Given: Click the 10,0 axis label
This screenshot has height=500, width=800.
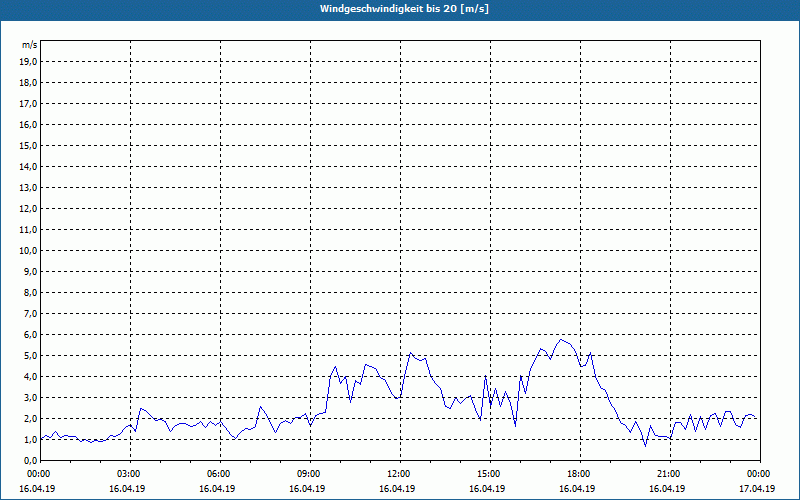Looking at the screenshot, I should [x=29, y=251].
